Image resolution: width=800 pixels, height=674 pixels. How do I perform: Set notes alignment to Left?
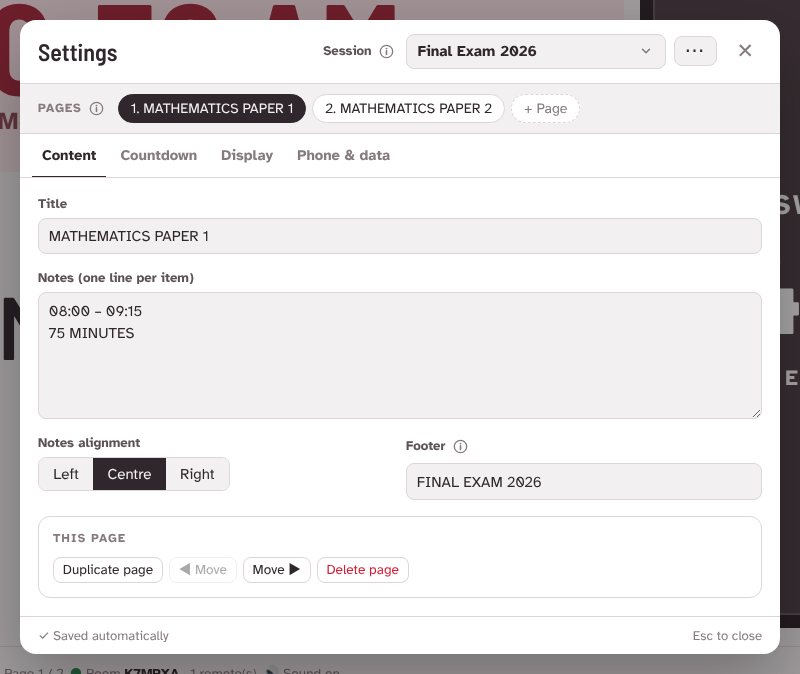[66, 474]
